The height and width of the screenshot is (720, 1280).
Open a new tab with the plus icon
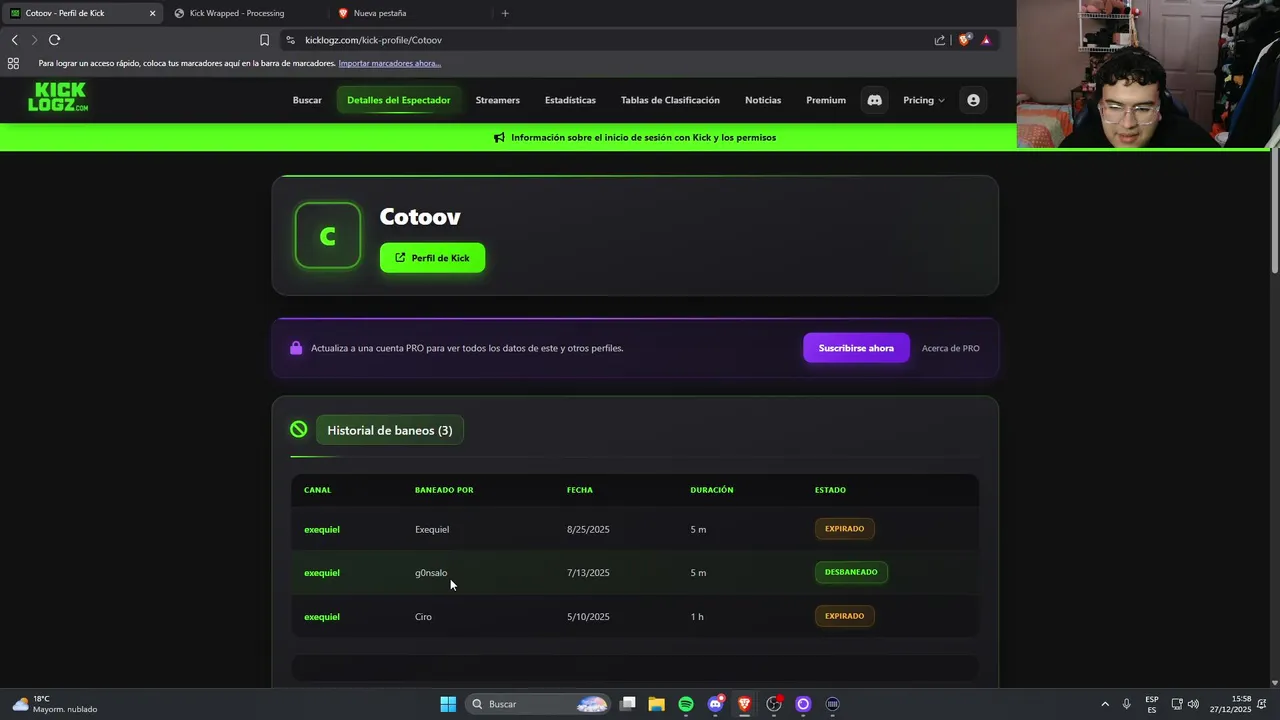(505, 13)
